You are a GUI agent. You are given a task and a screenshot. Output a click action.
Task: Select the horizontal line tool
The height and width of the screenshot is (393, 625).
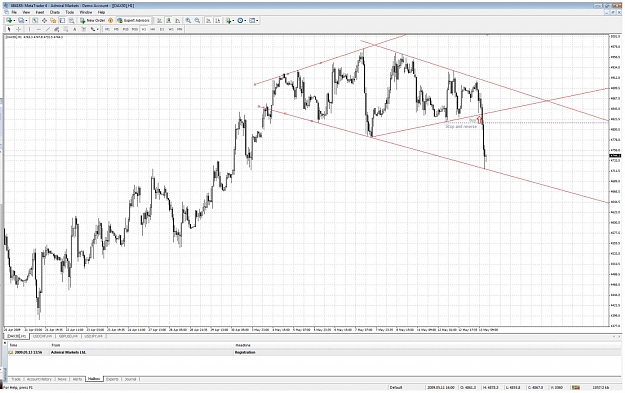click(39, 29)
